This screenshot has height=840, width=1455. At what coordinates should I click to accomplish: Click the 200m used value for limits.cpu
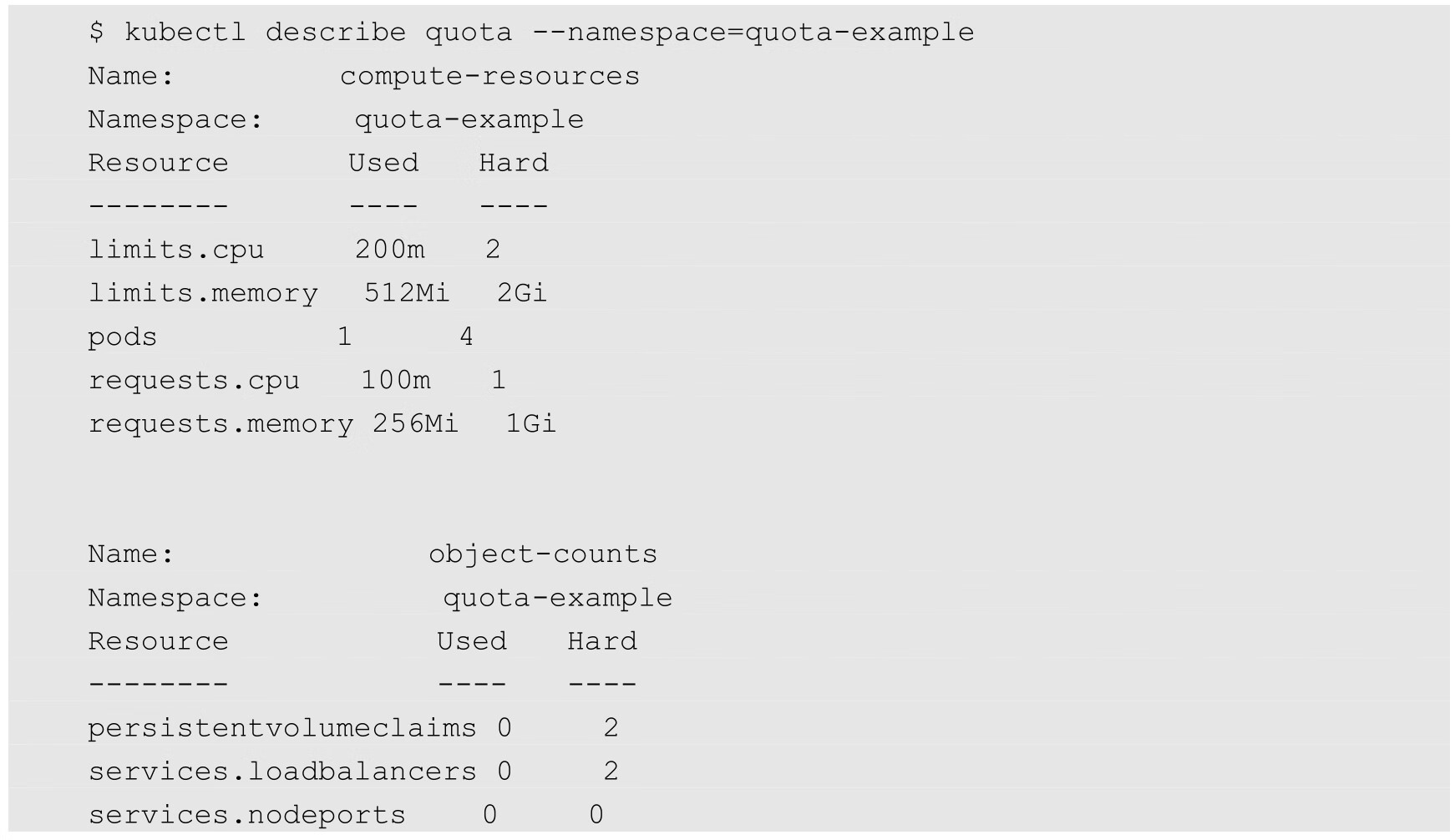click(390, 250)
